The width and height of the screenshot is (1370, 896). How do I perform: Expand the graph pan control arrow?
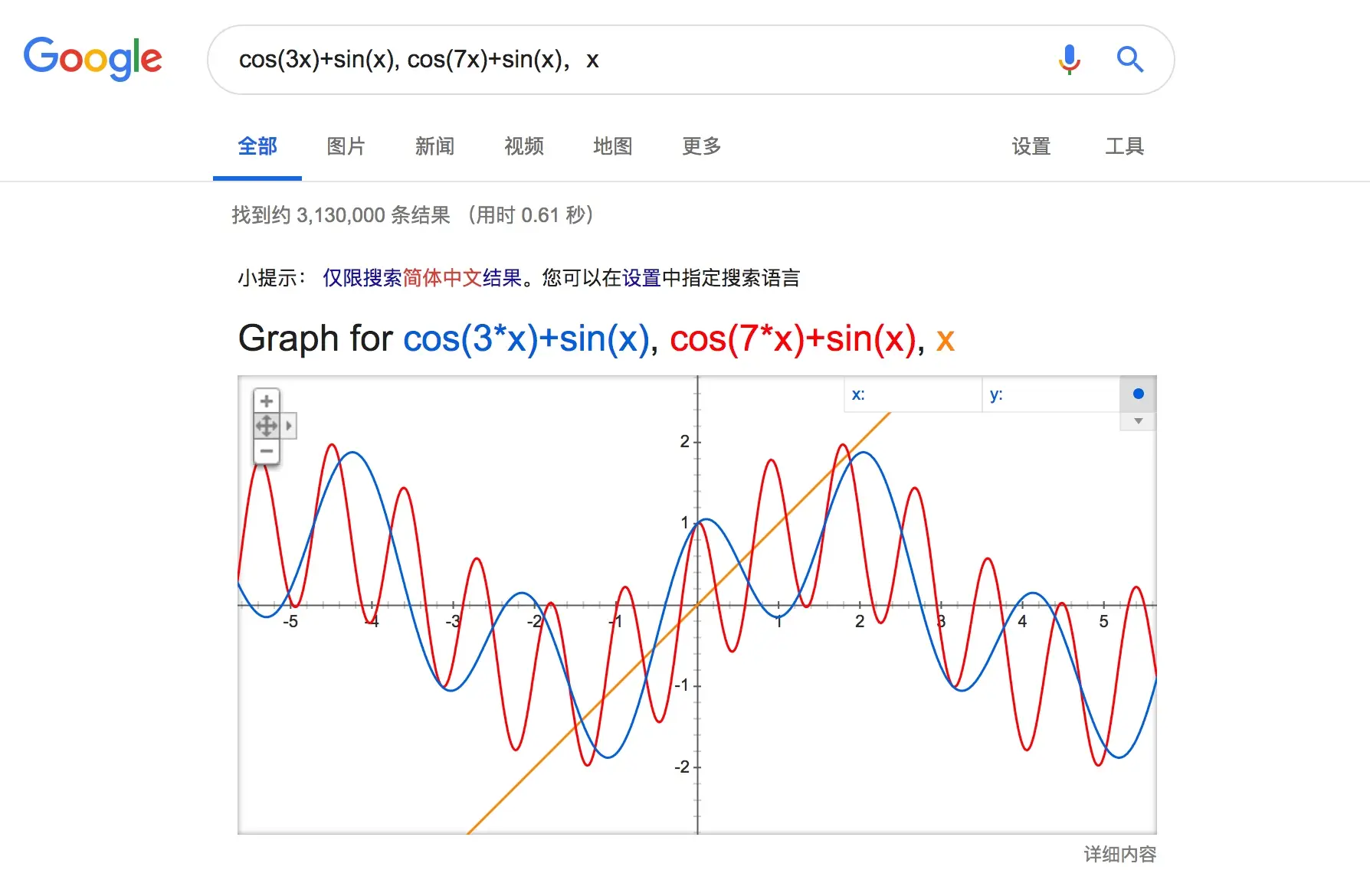coord(289,426)
